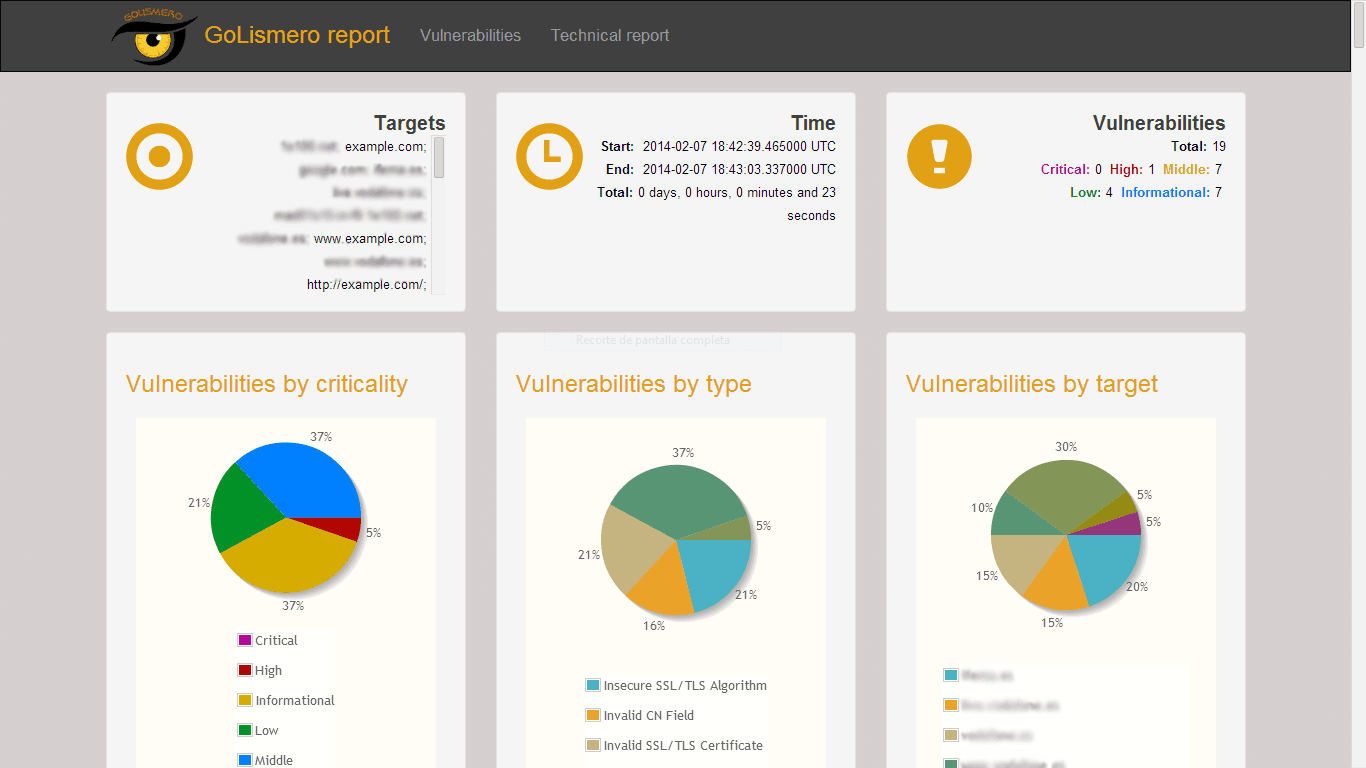Open the Vulnerabilities nav menu item

click(470, 36)
